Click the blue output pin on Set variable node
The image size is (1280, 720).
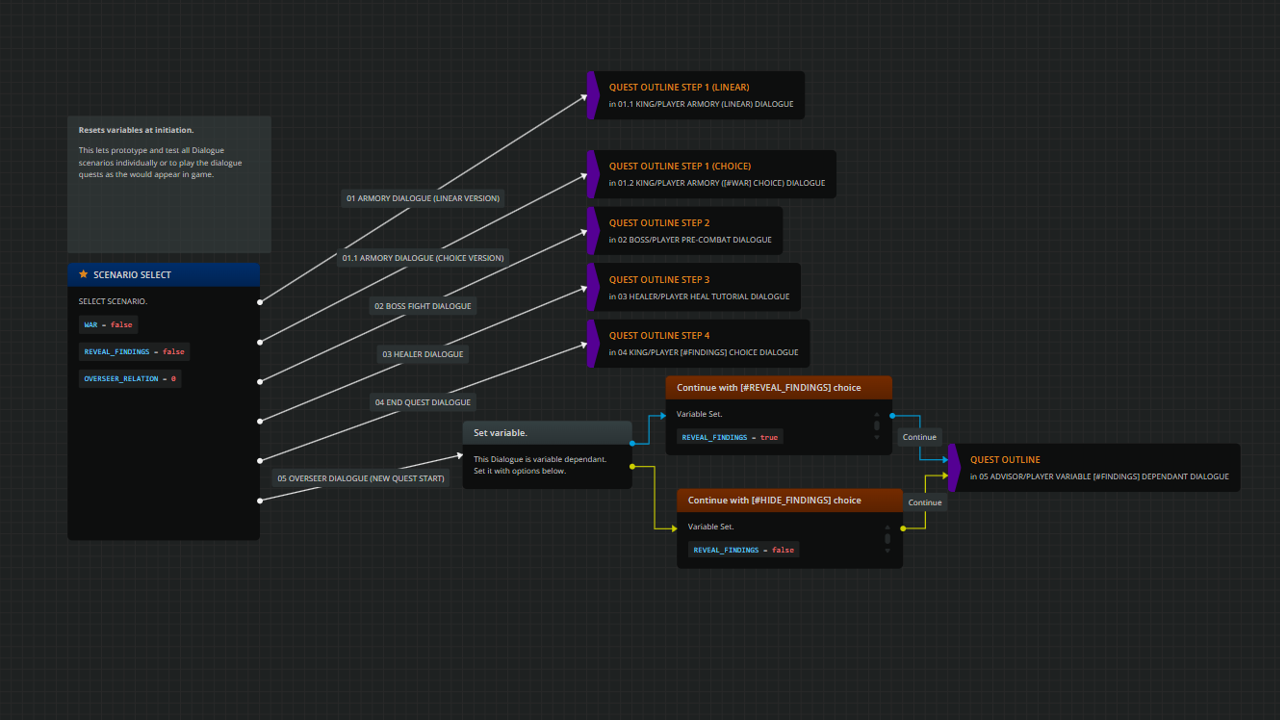click(x=632, y=443)
